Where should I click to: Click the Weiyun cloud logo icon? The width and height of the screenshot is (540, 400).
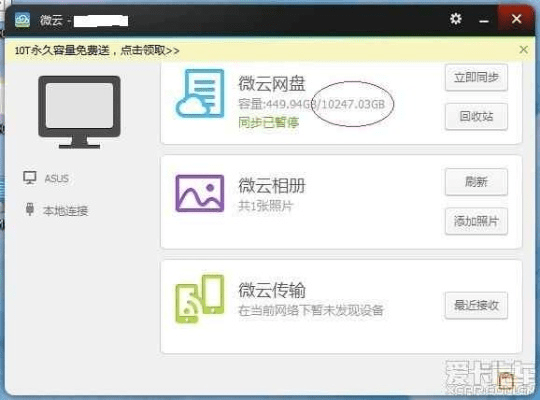click(x=22, y=20)
